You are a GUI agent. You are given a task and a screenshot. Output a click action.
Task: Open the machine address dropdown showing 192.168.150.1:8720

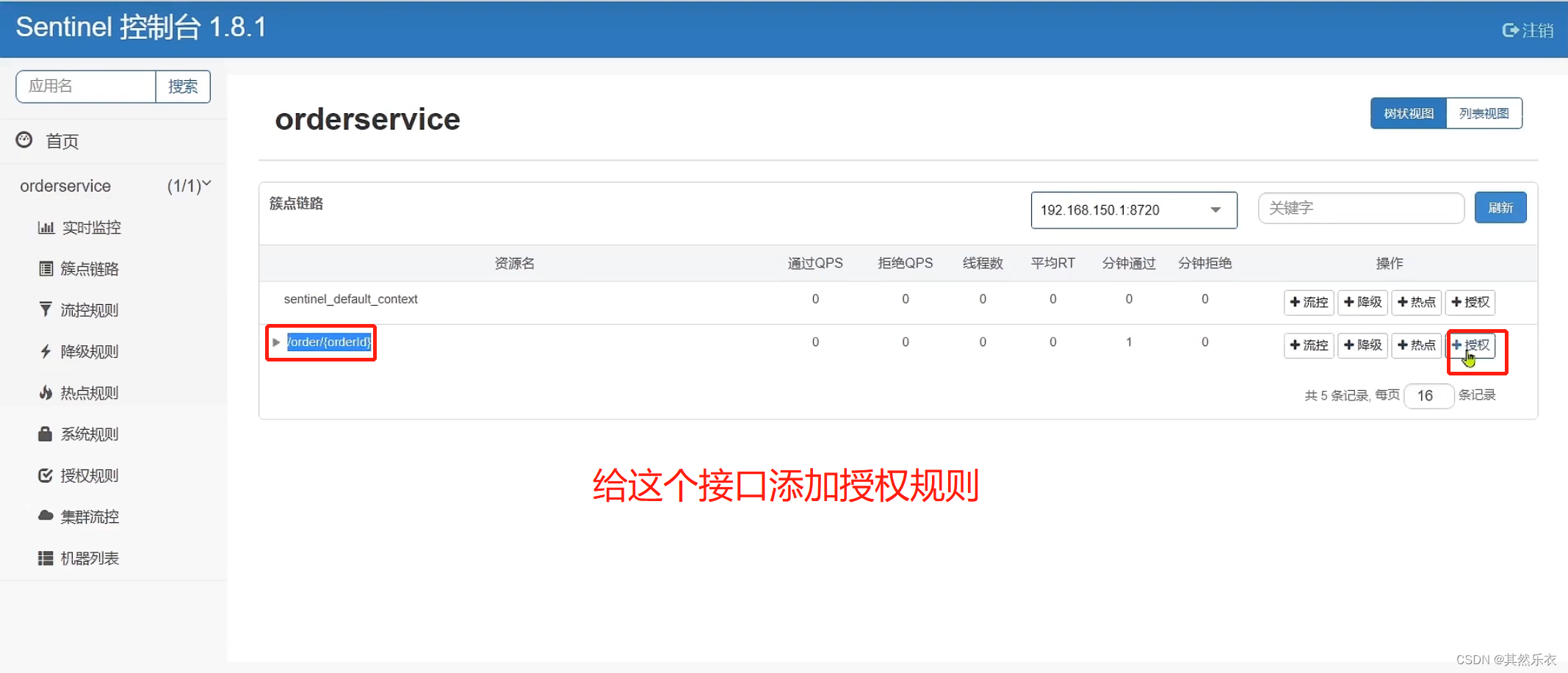click(1133, 209)
